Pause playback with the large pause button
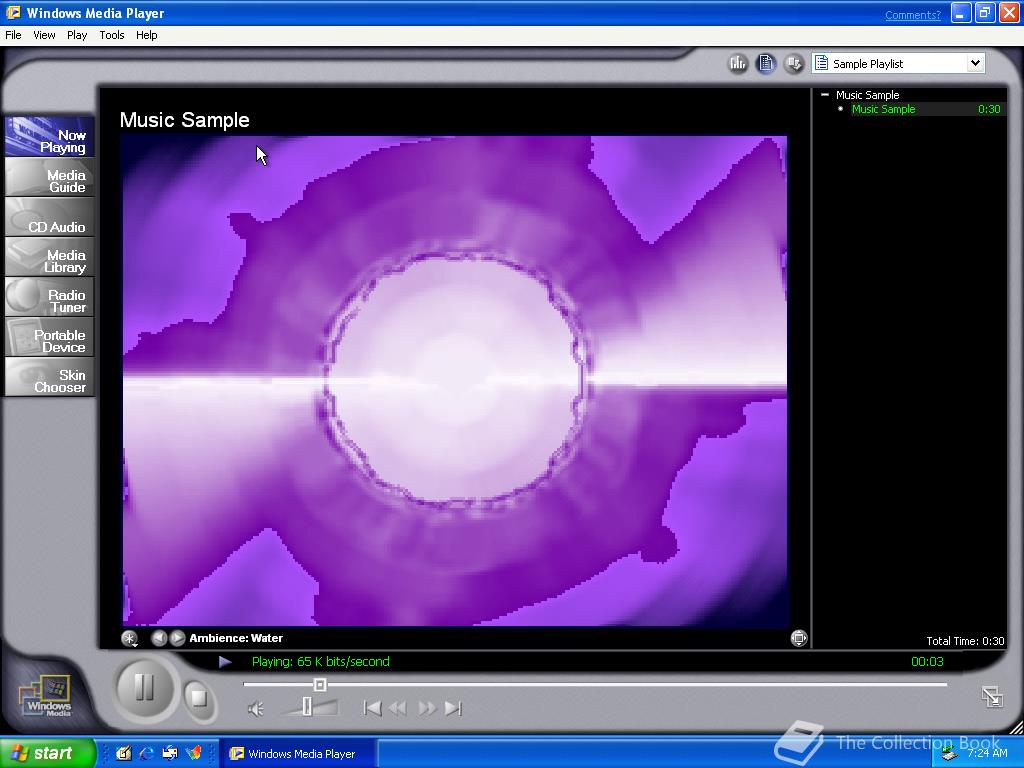This screenshot has height=768, width=1024. [144, 688]
